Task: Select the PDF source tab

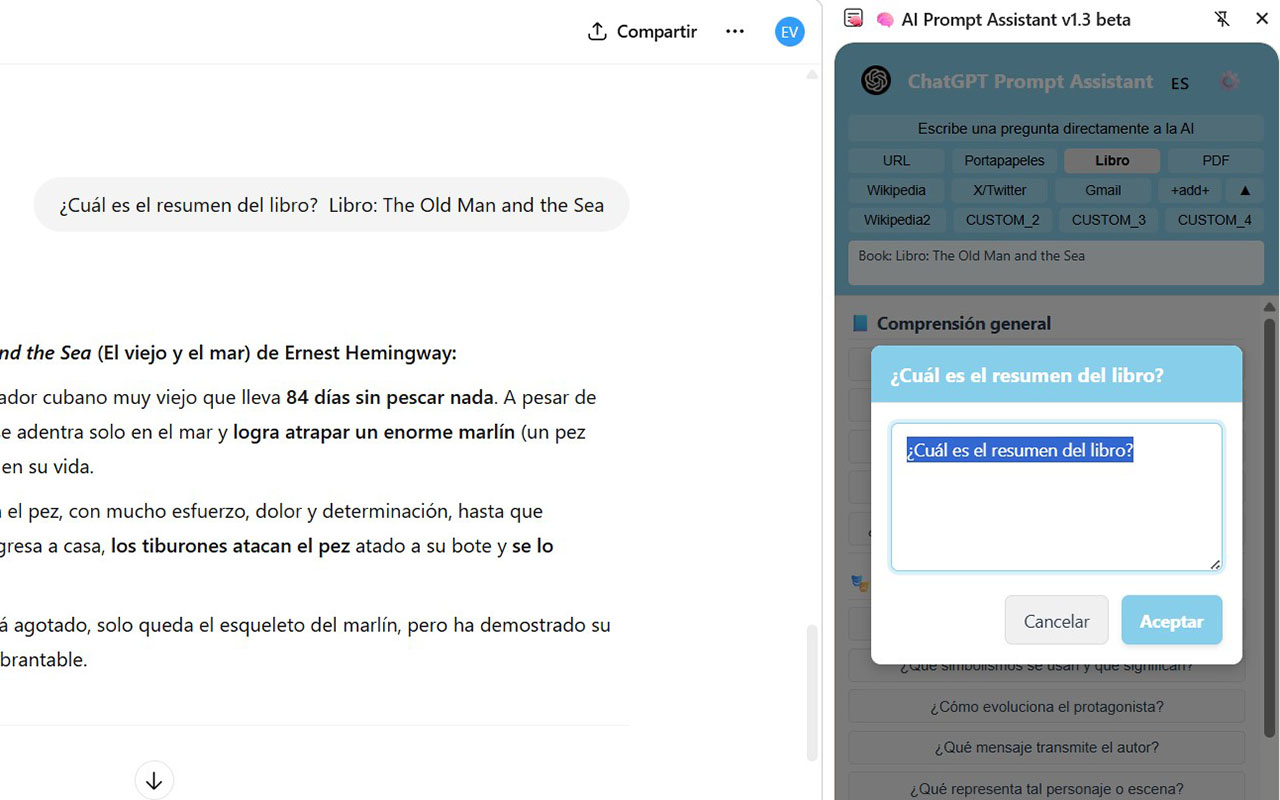Action: coord(1216,160)
